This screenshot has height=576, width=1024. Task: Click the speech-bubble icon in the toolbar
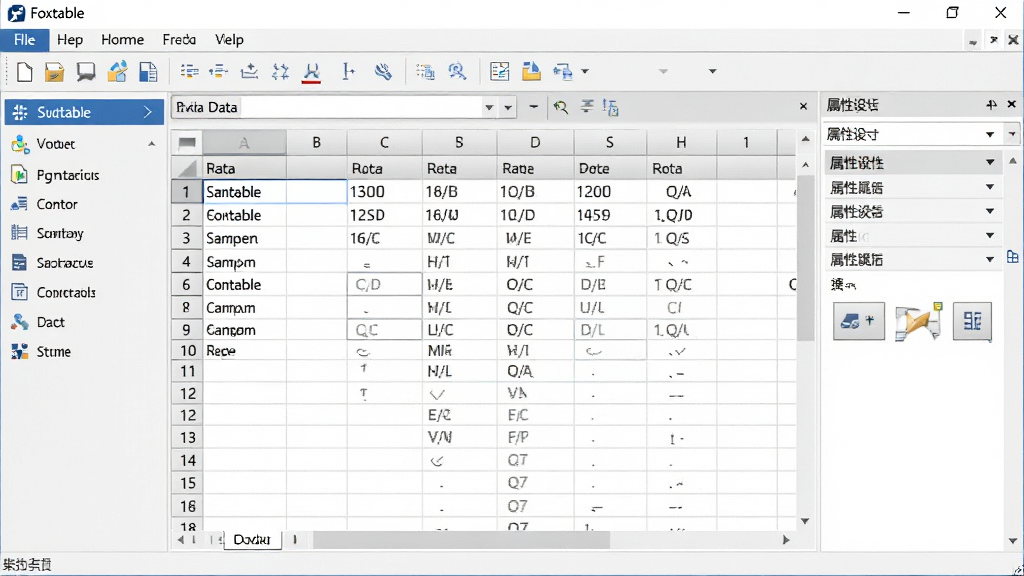pyautogui.click(x=86, y=72)
